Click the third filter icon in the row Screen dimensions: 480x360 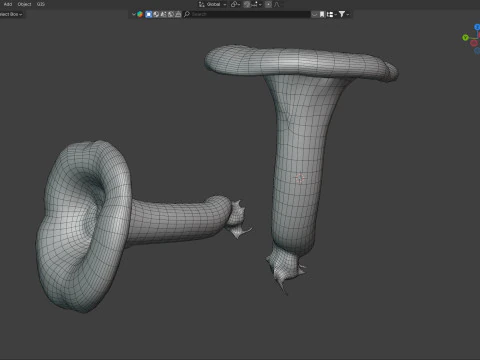[163, 14]
